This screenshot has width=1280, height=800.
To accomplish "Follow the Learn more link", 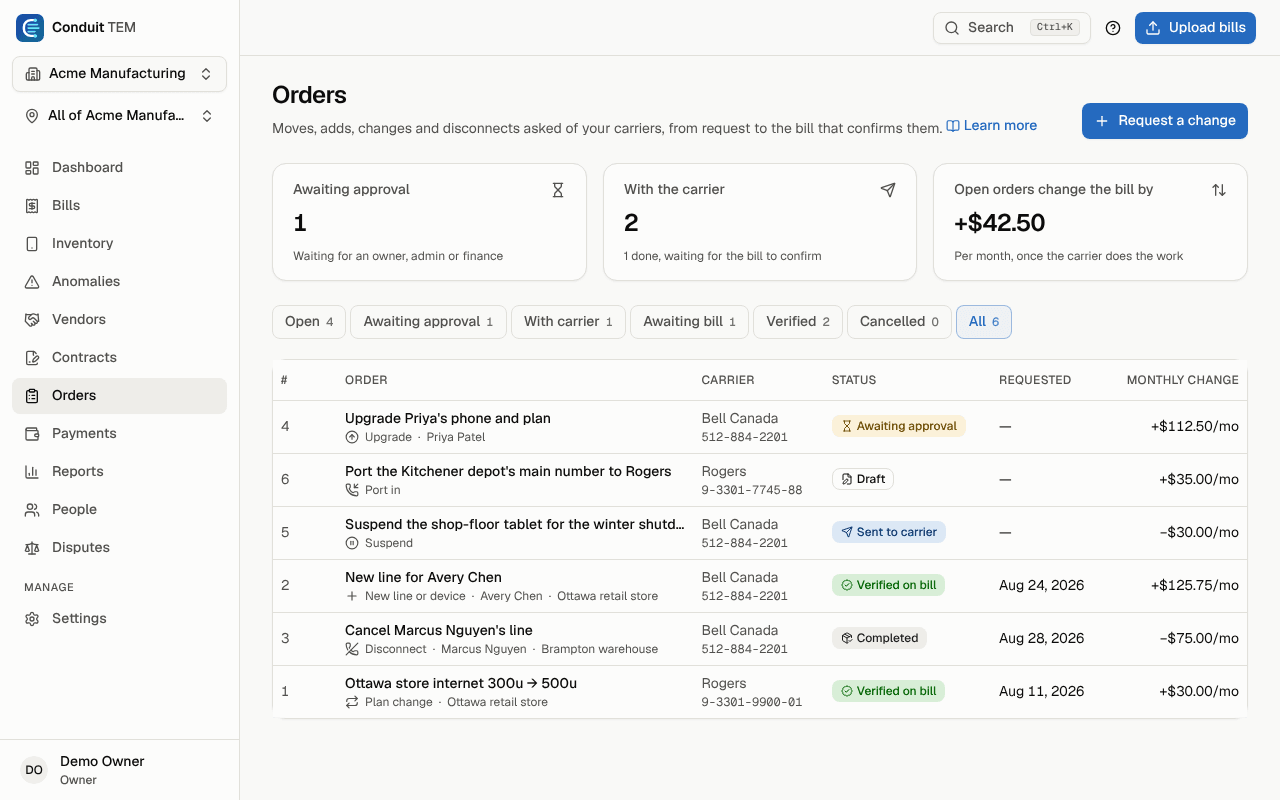I will (x=992, y=126).
